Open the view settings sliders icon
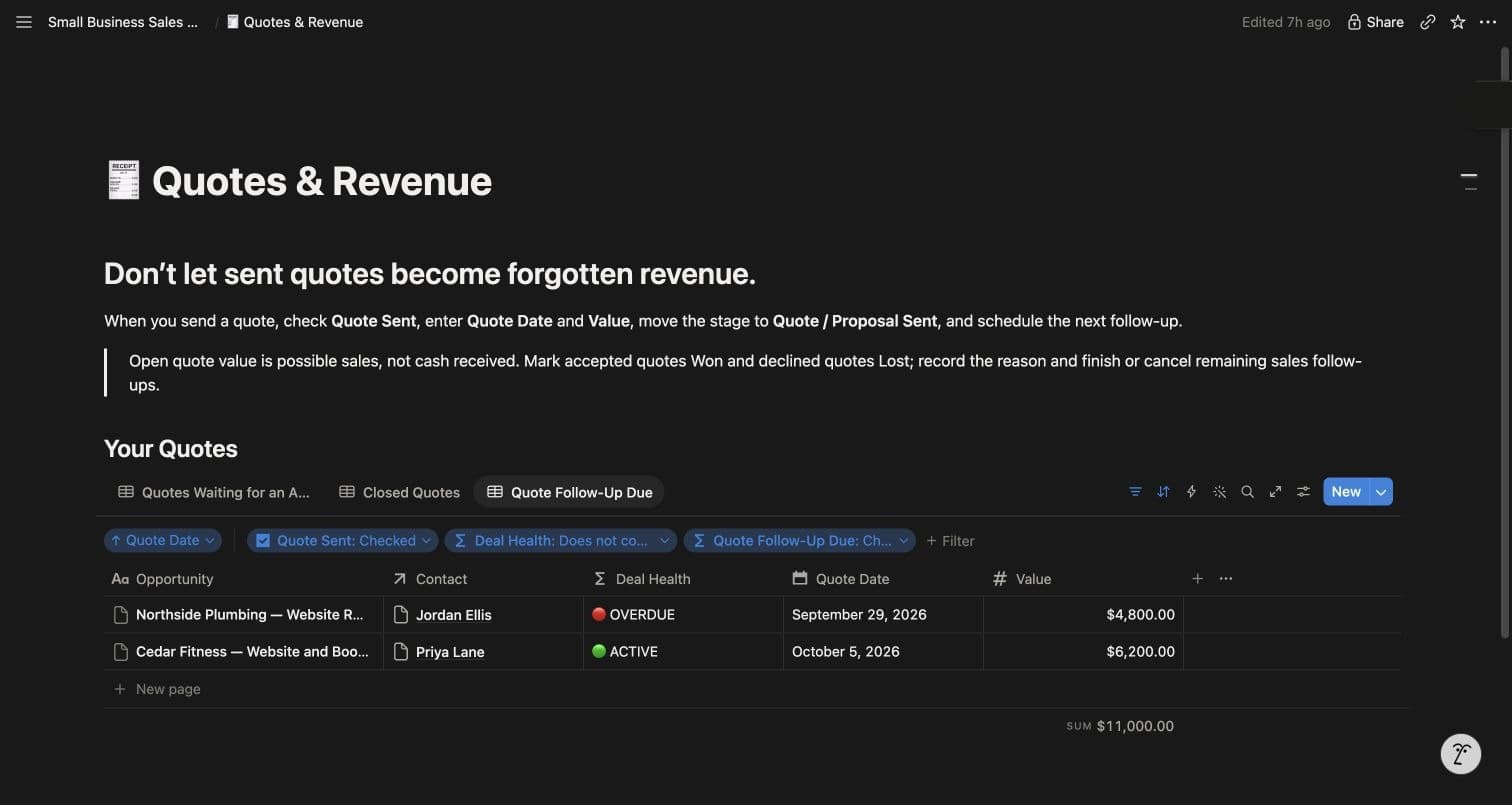Image resolution: width=1512 pixels, height=805 pixels. 1303,492
